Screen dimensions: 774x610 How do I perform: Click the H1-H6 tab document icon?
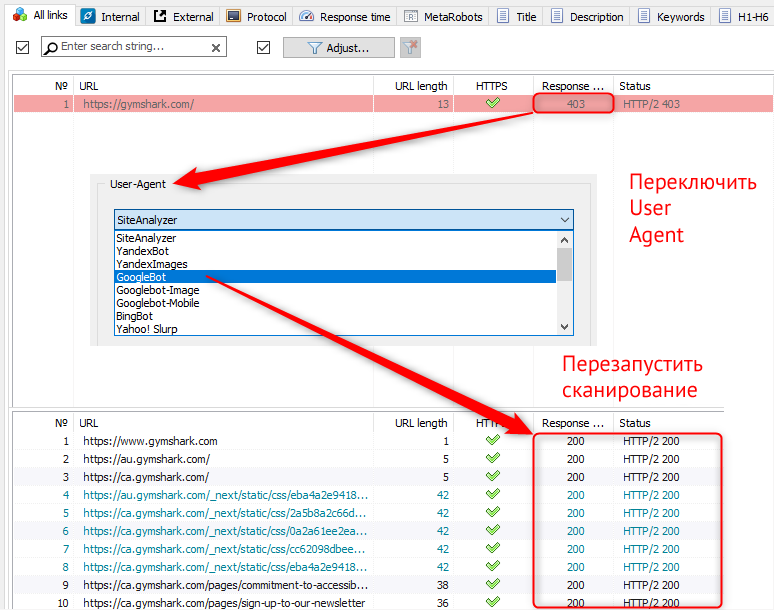coord(725,16)
